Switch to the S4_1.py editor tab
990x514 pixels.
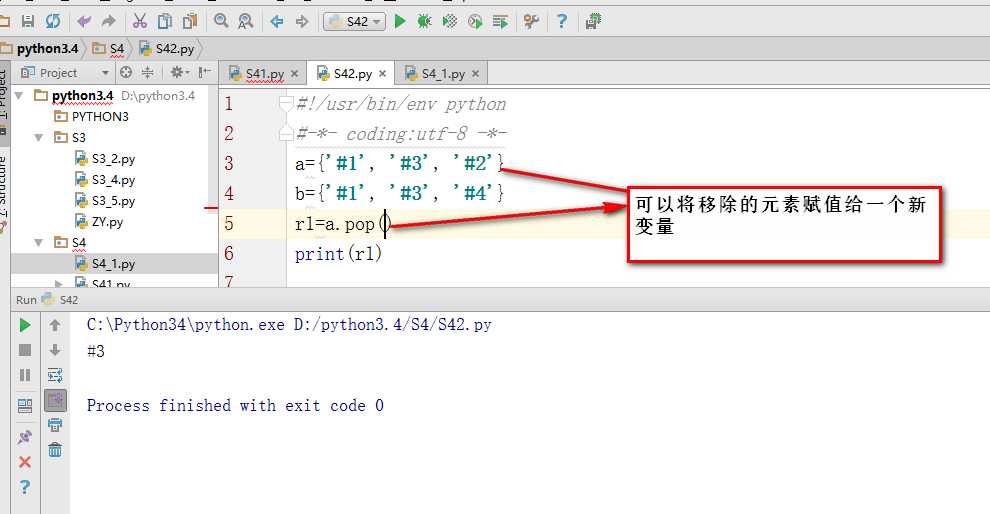tap(443, 74)
